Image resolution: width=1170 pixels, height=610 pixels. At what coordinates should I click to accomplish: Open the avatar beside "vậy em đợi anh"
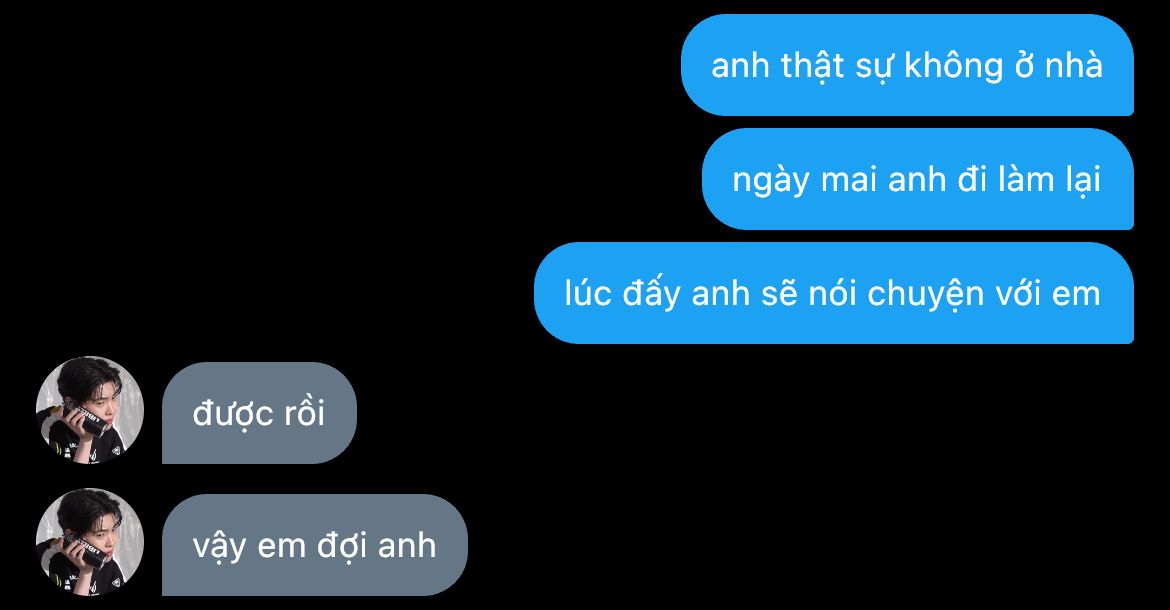point(90,542)
